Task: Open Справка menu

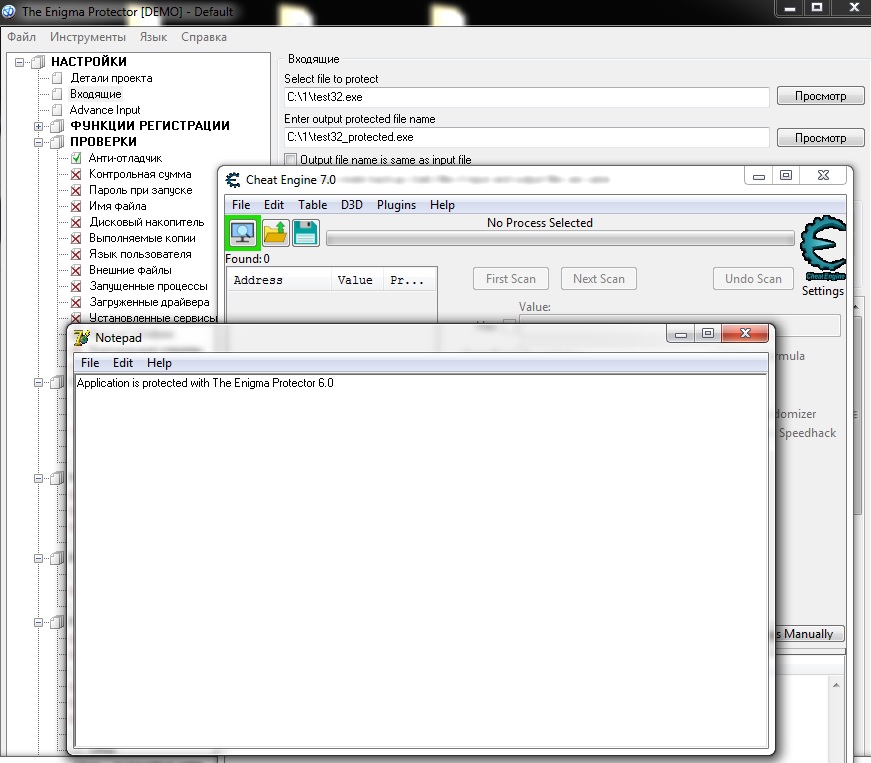Action: (204, 37)
